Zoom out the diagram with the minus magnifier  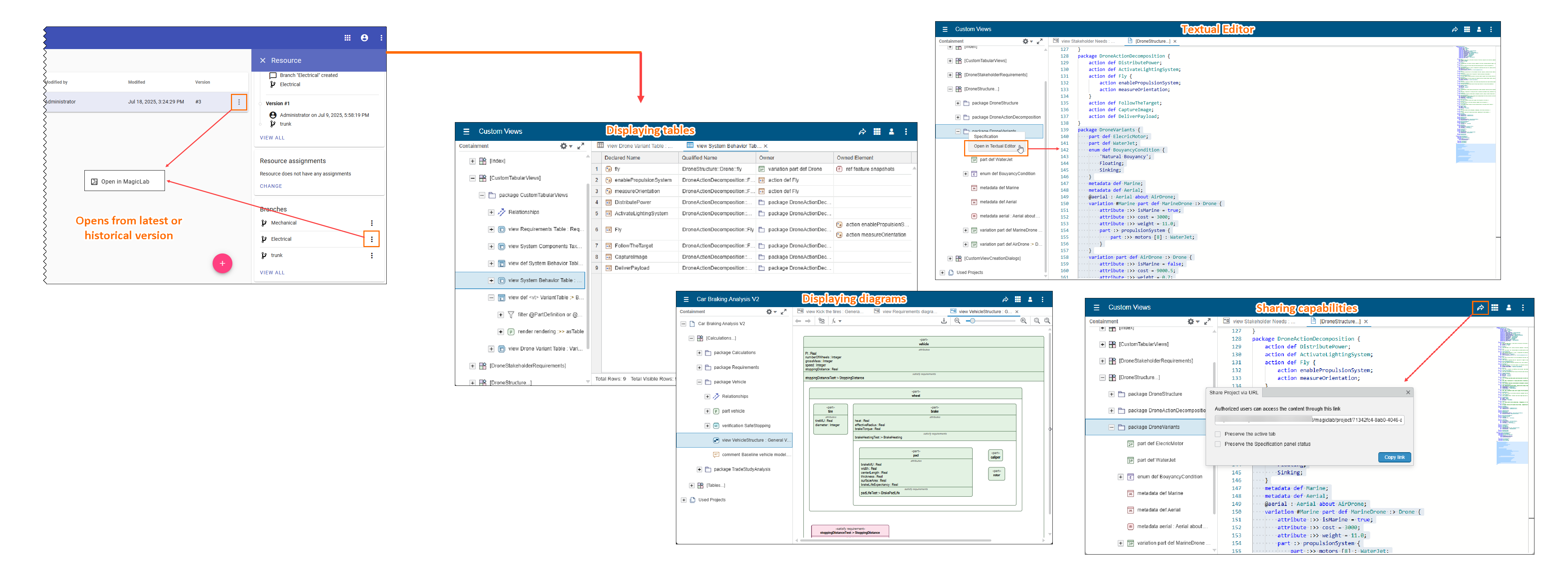[x=957, y=321]
